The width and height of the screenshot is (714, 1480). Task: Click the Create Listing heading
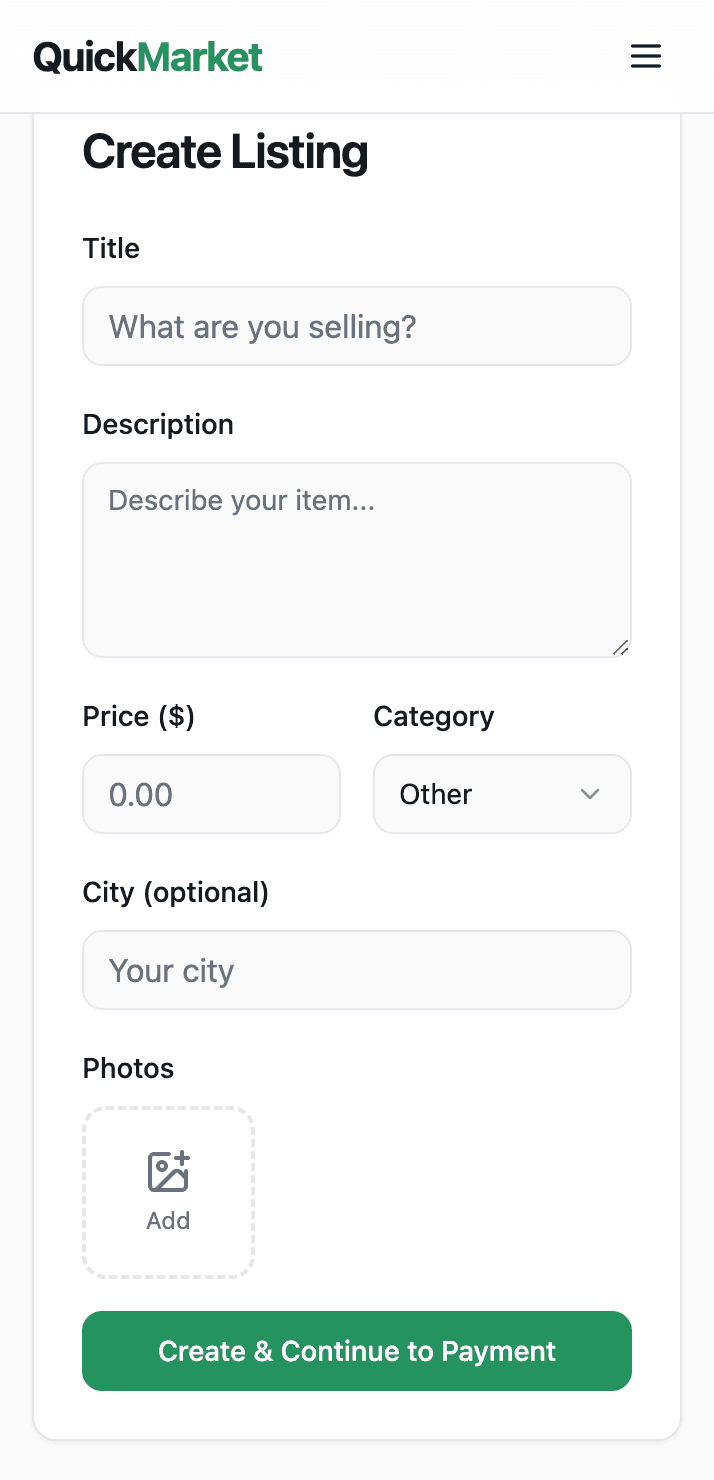[225, 152]
